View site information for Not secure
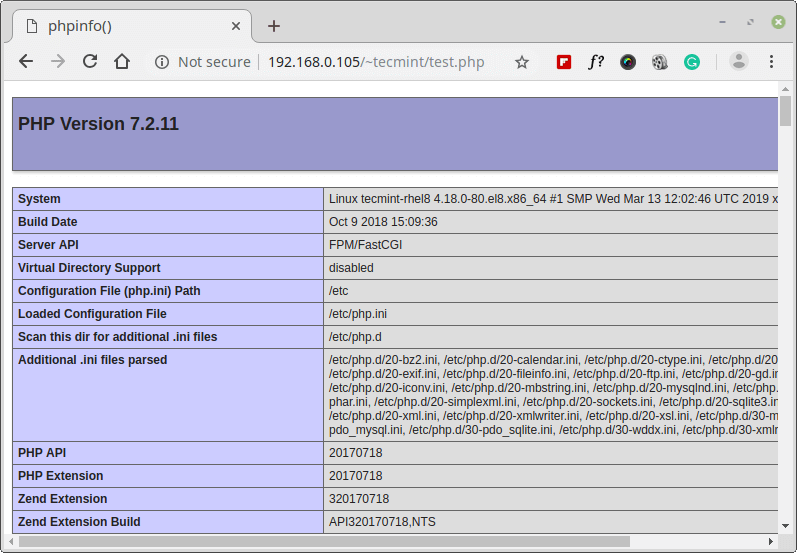797x553 pixels. tap(162, 62)
